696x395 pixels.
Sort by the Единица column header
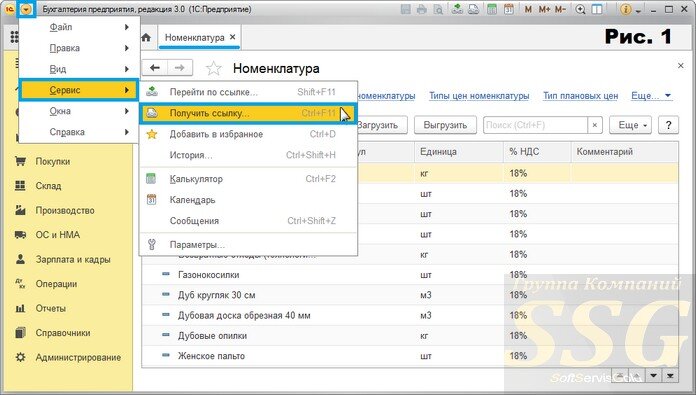tap(459, 152)
